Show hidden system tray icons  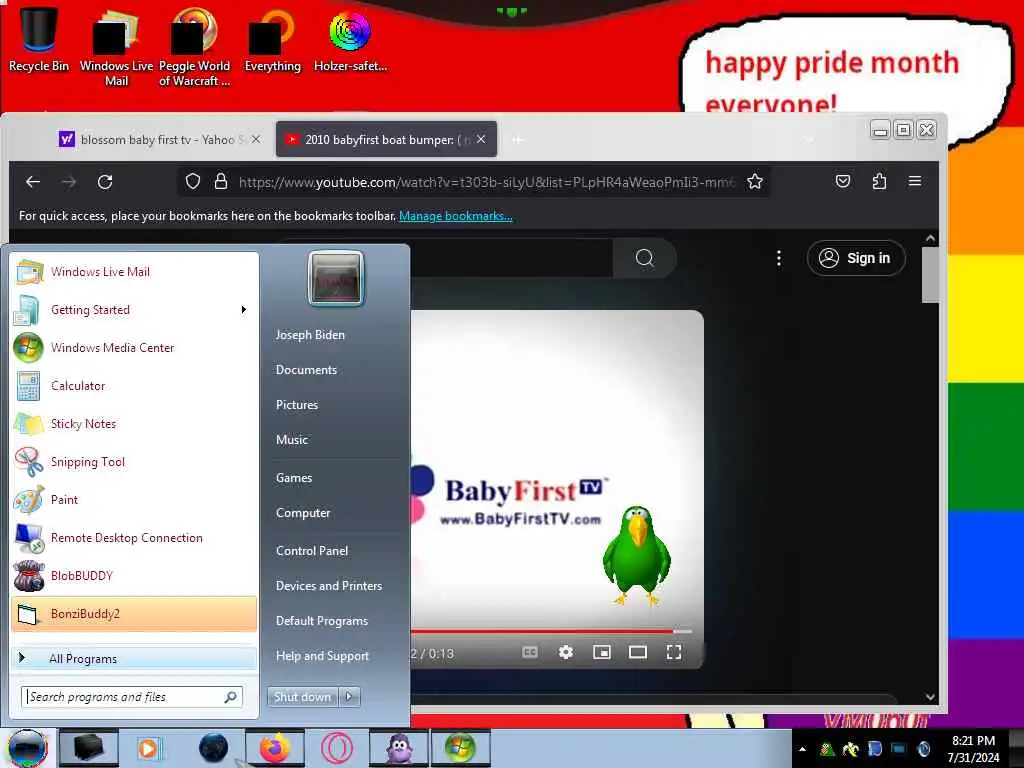[802, 749]
